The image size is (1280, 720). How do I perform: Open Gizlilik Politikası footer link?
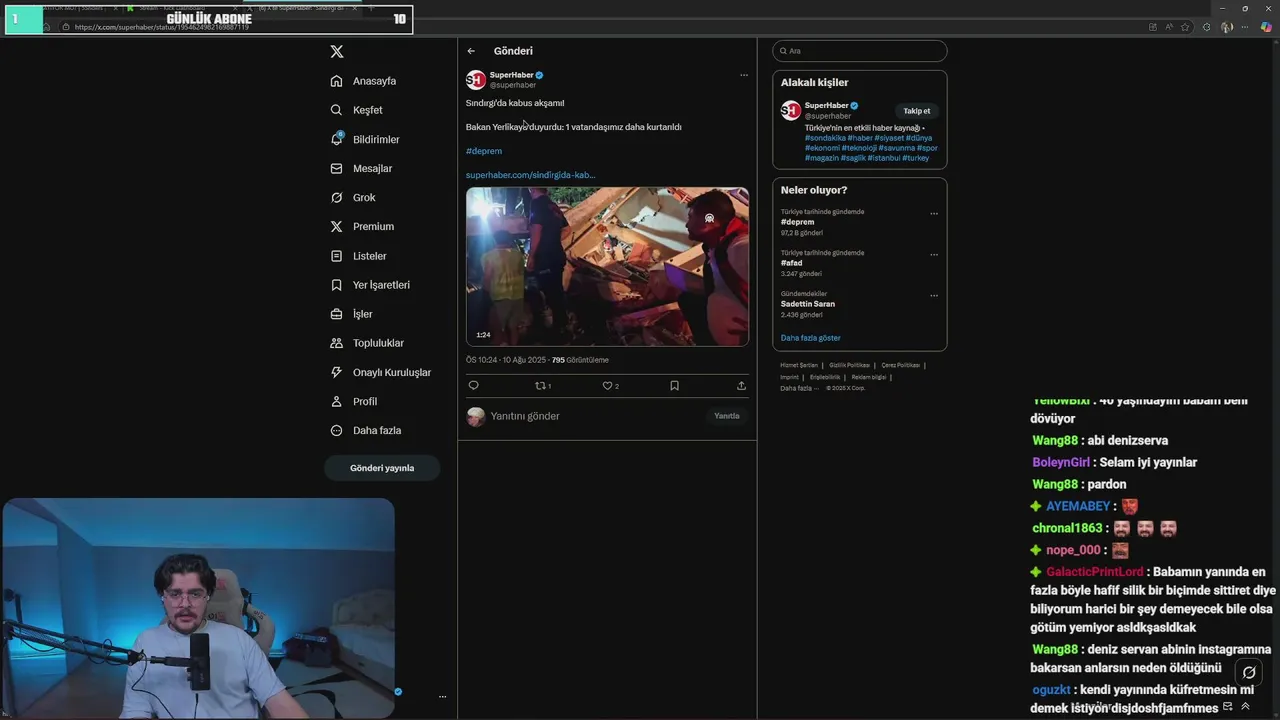coord(850,365)
